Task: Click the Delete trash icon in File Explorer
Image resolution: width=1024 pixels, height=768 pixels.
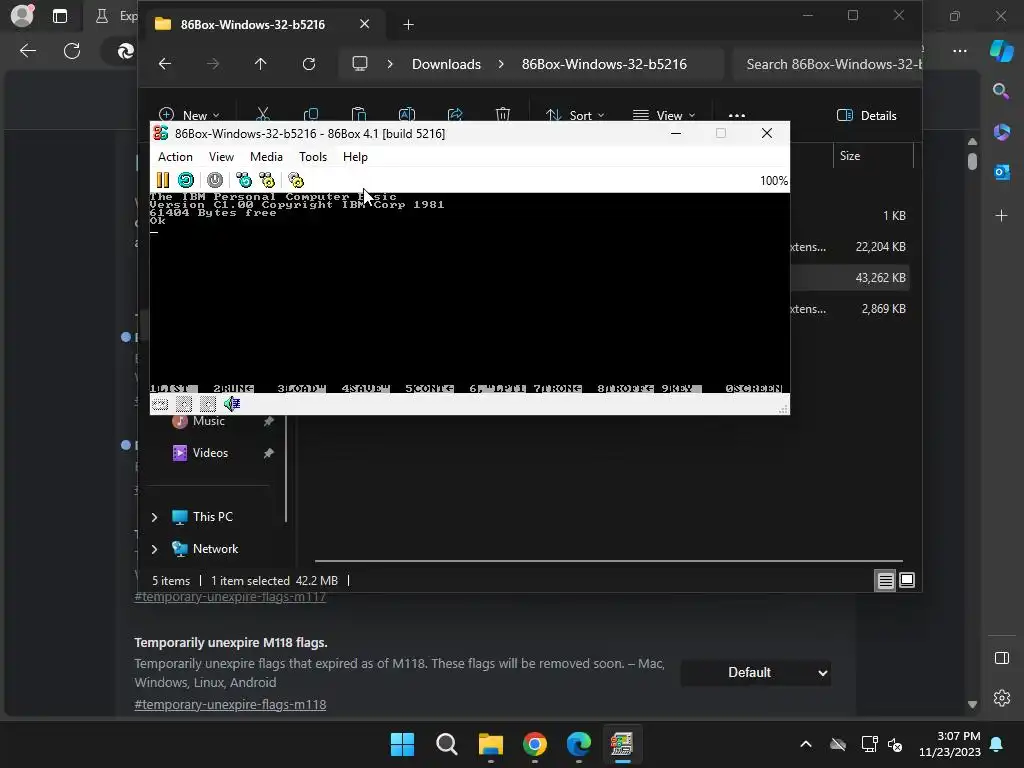Action: 503,116
